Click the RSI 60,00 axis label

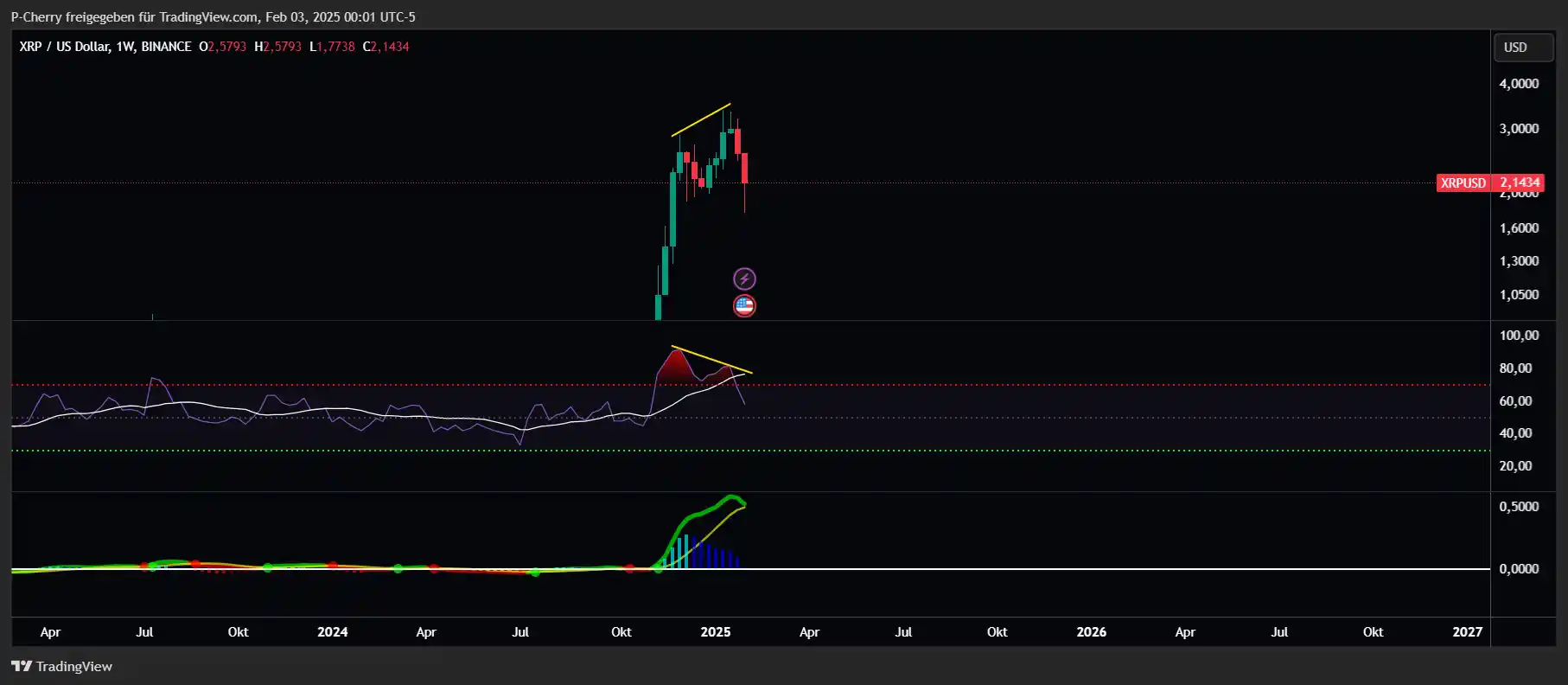1515,401
